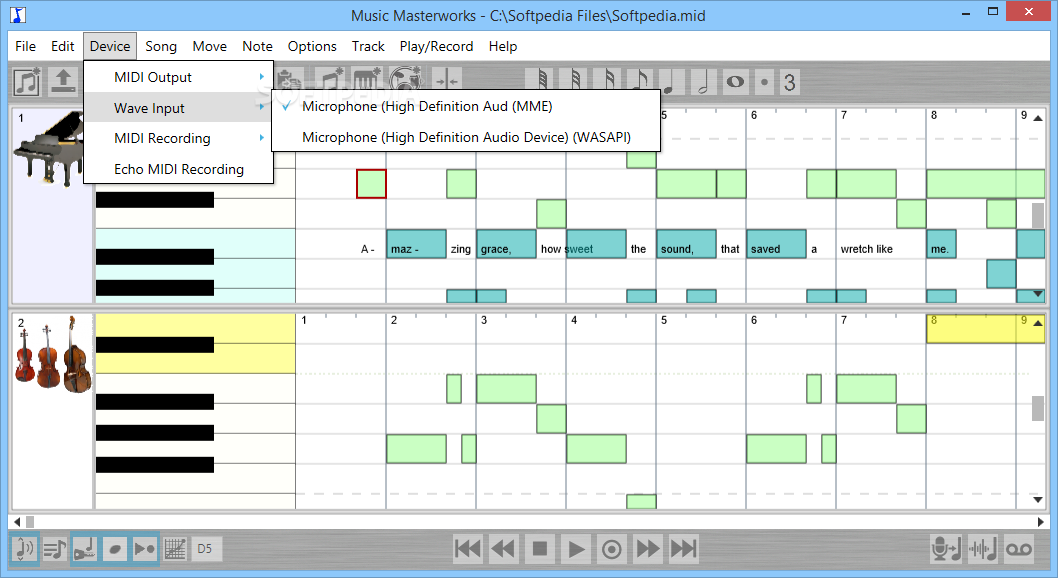Click the D5 note indicator box
Viewport: 1058px width, 578px height.
pos(205,549)
